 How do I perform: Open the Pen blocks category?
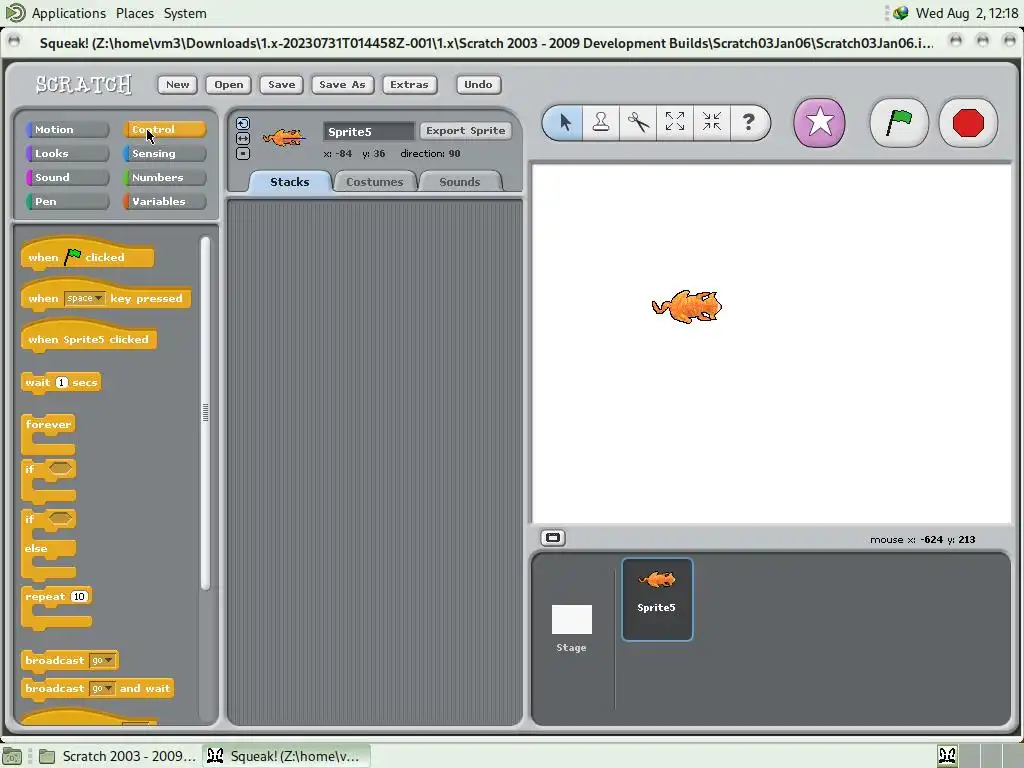click(x=67, y=201)
